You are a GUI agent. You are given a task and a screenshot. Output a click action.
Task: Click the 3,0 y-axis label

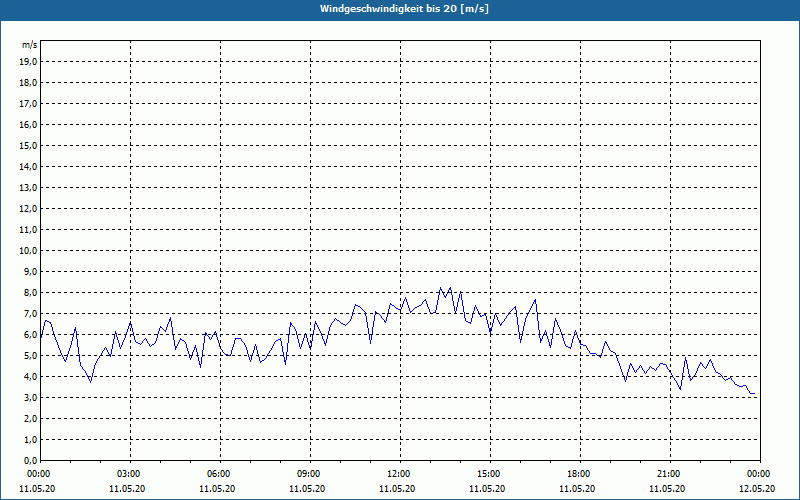(31, 397)
